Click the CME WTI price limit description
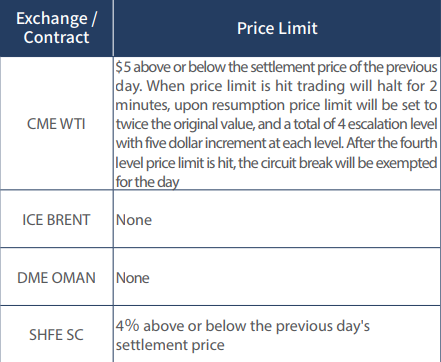The image size is (441, 362). pos(276,124)
